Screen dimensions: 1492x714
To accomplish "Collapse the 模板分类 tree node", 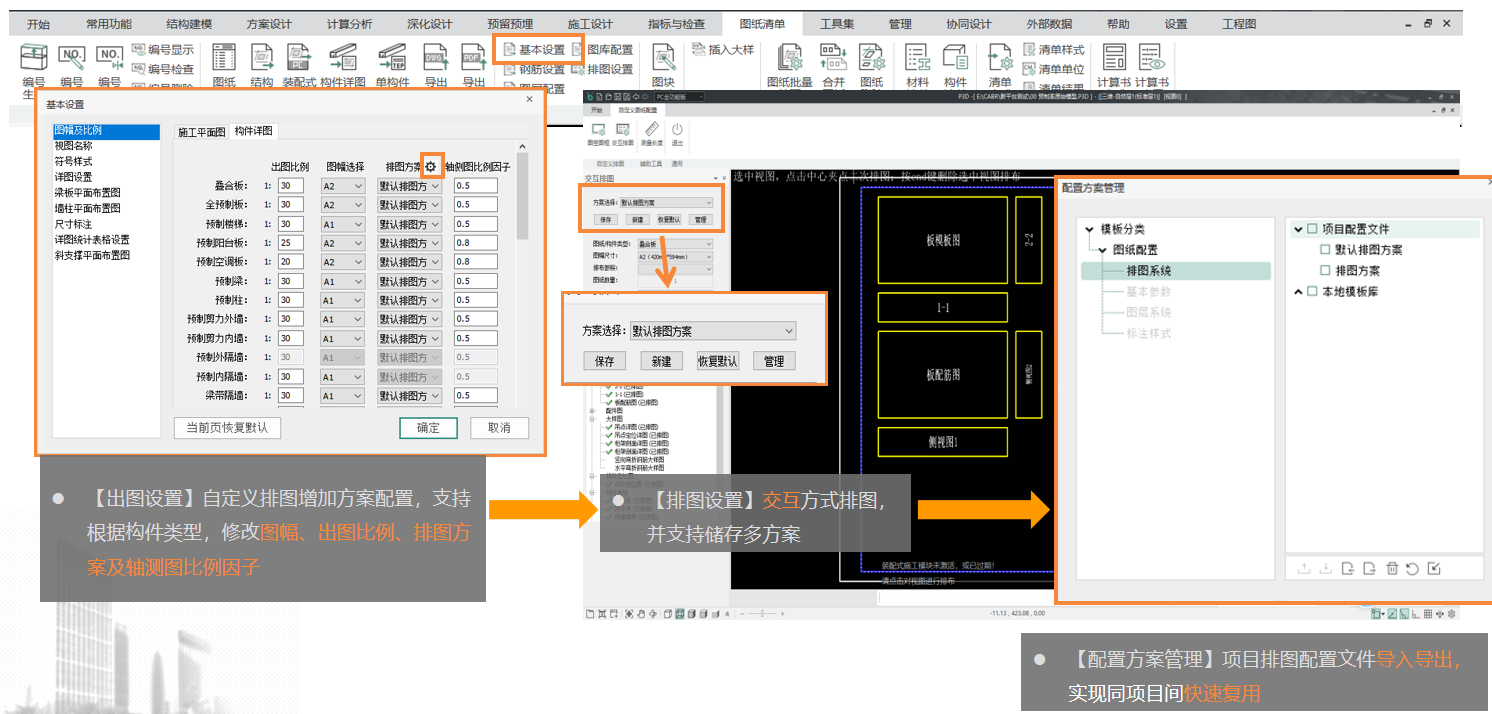I will (1089, 230).
